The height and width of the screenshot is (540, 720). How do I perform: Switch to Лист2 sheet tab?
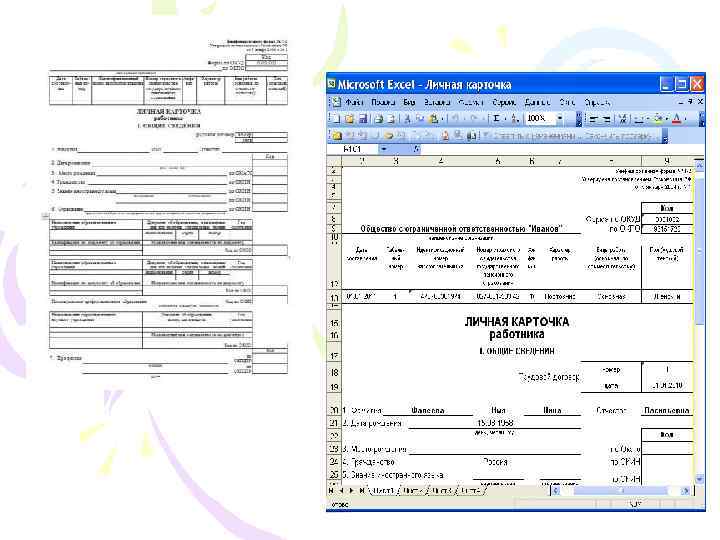(413, 491)
